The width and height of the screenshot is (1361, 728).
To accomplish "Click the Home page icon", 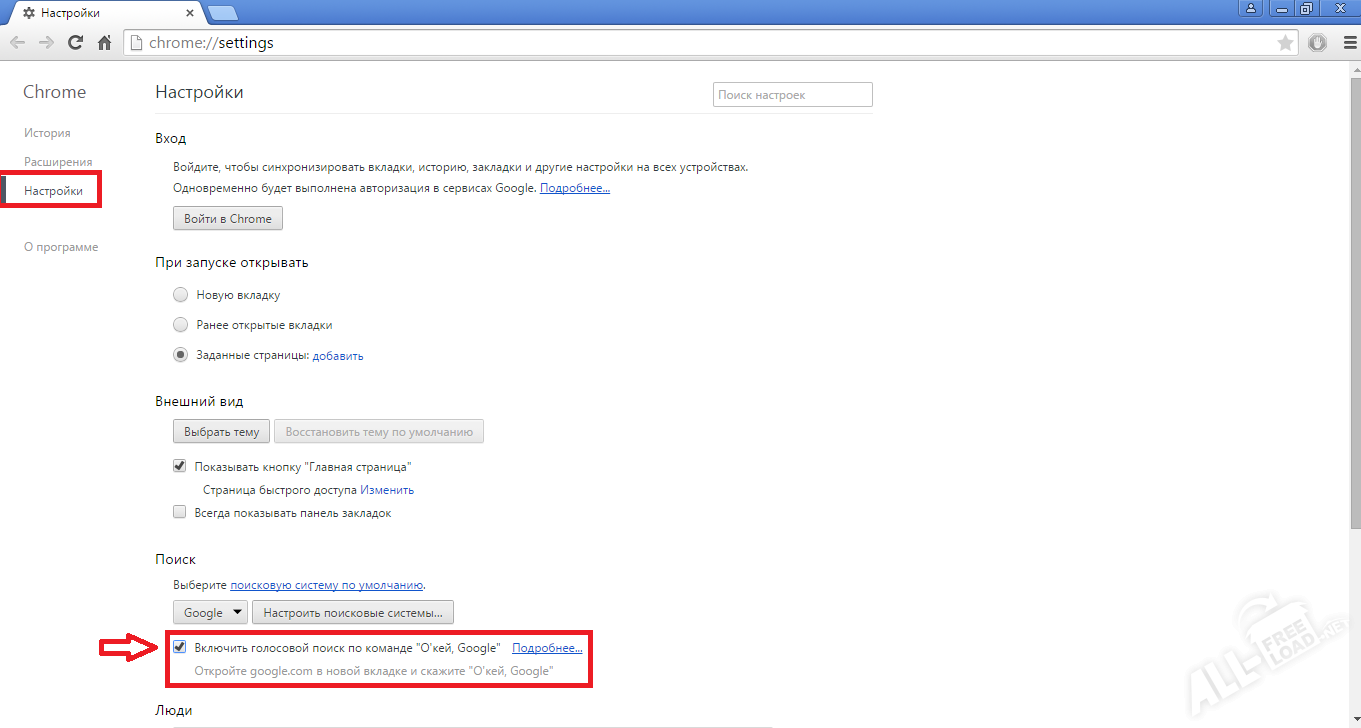I will click(104, 43).
